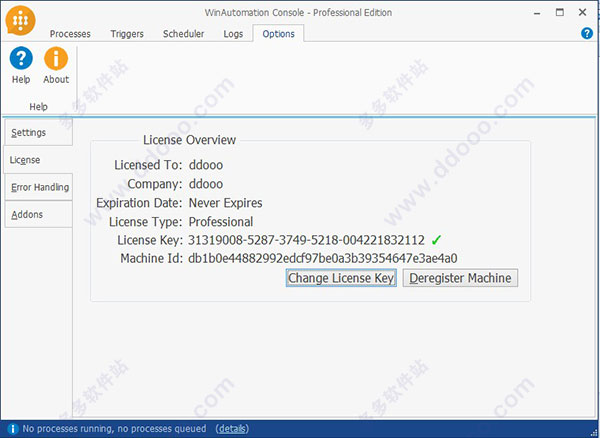Click the status bar info icon
This screenshot has height=438, width=600.
coord(13,429)
